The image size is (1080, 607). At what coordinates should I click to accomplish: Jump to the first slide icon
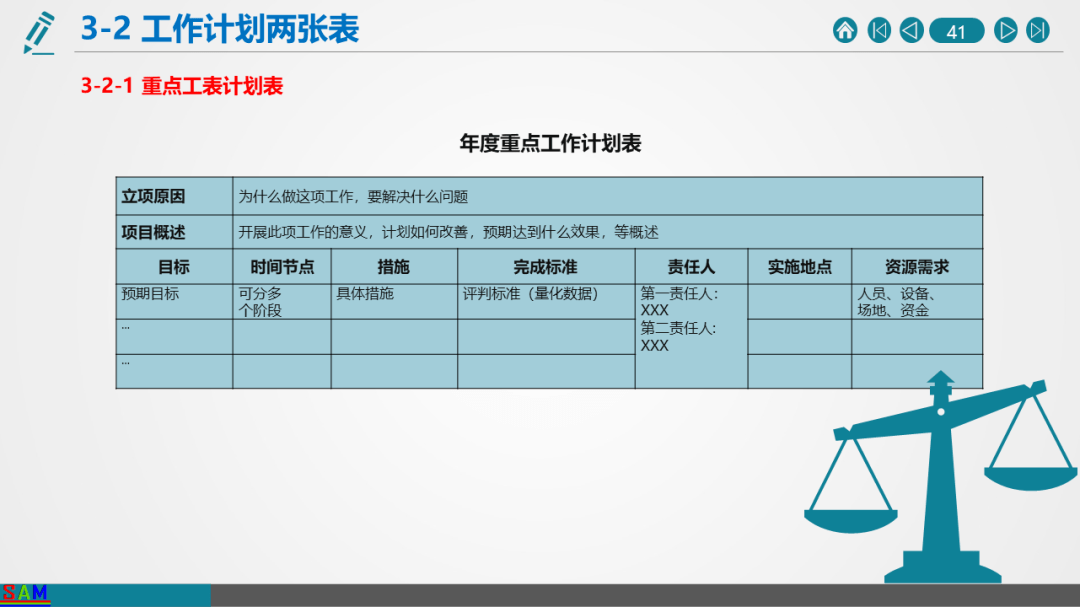(x=879, y=30)
